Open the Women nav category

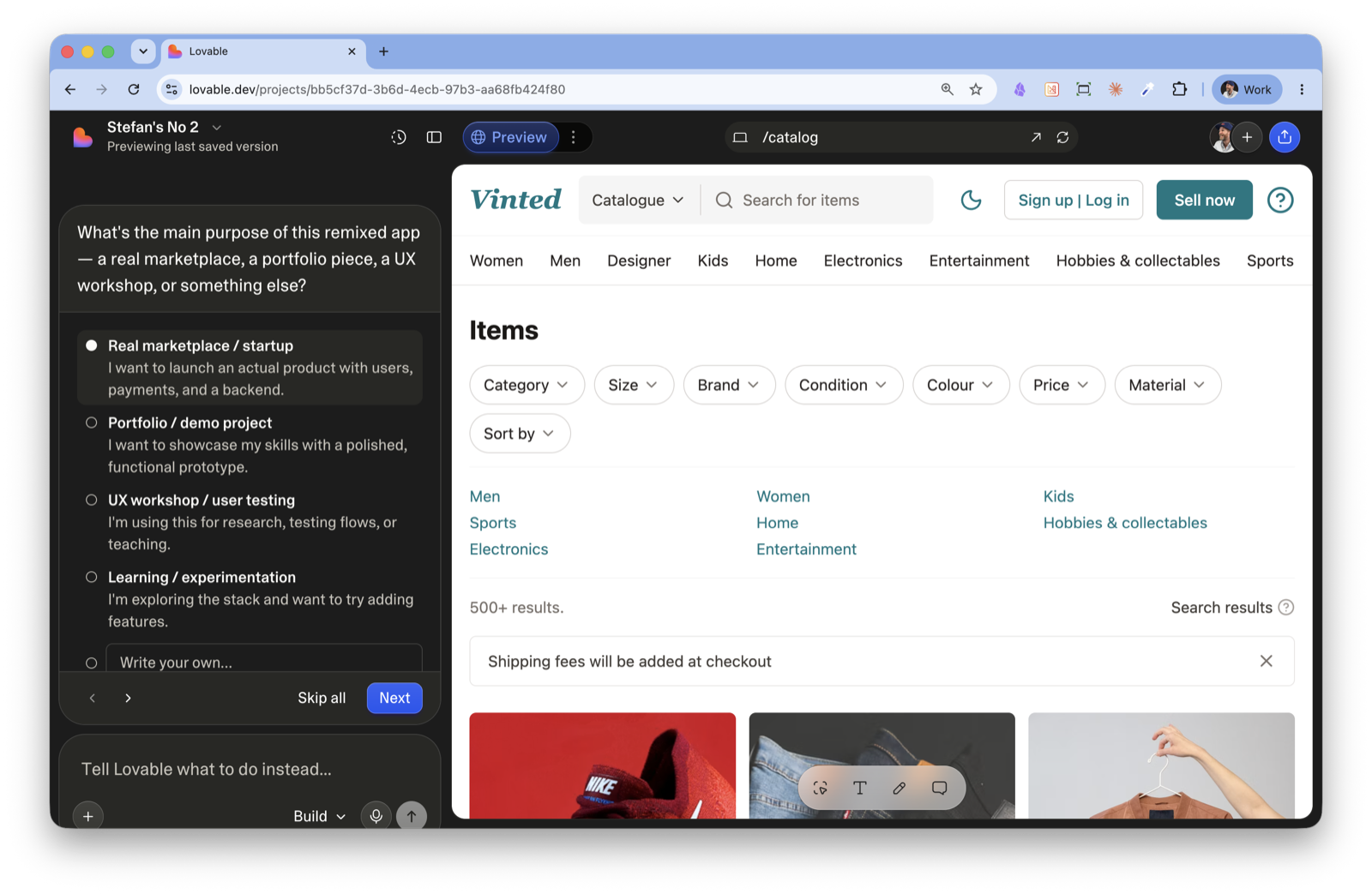tap(496, 261)
